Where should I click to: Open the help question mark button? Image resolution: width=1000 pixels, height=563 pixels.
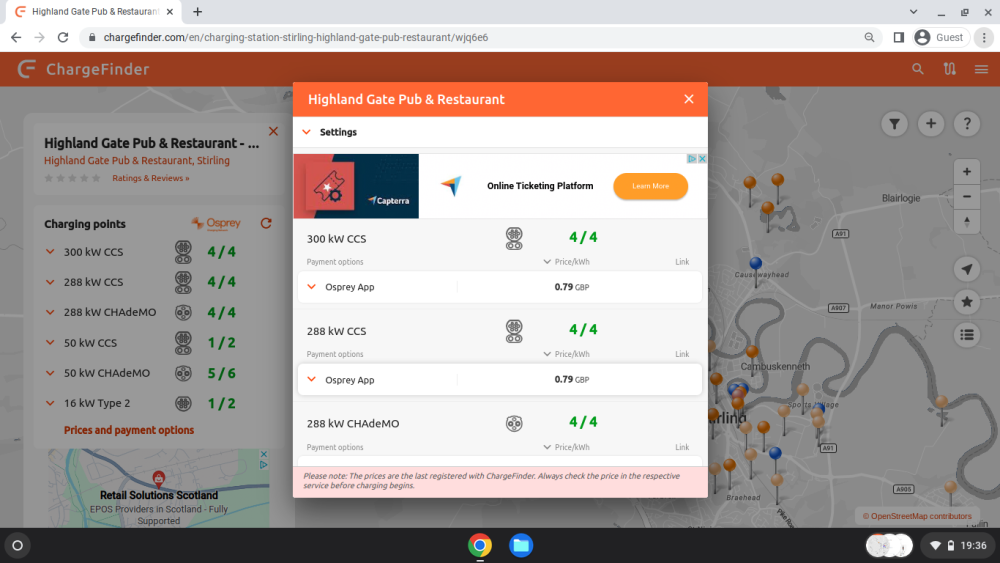[967, 124]
